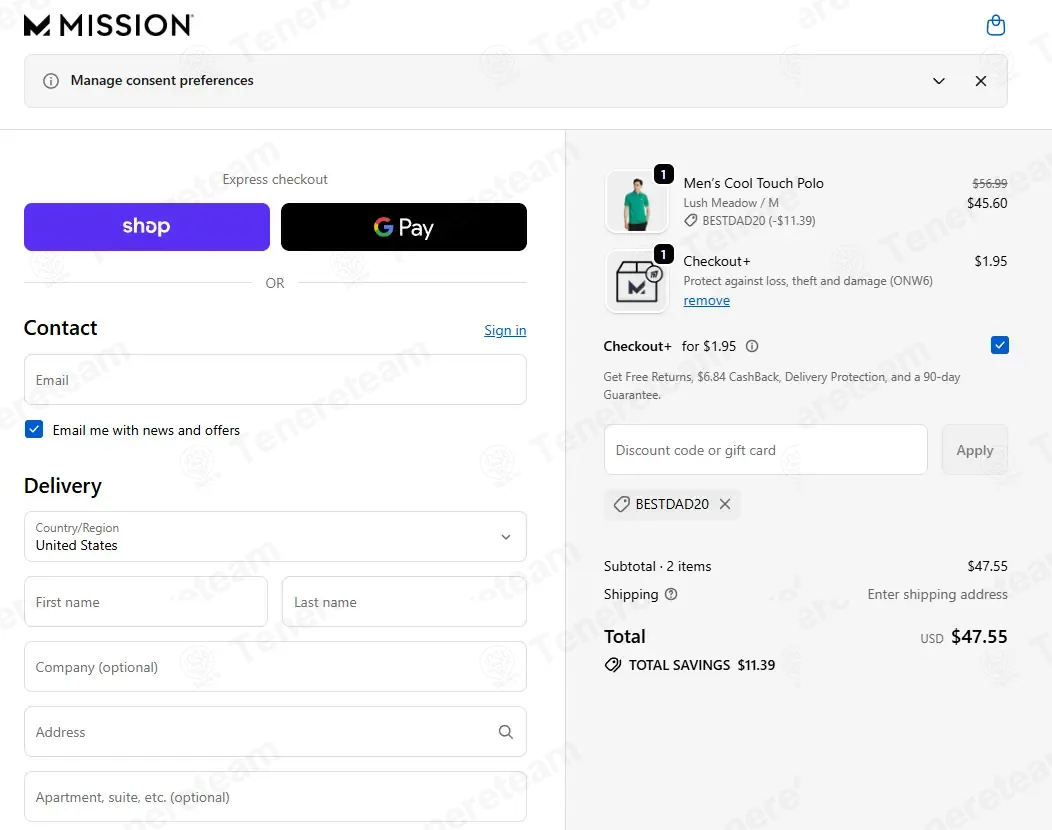The width and height of the screenshot is (1052, 830).
Task: Dismiss the consent preferences banner
Action: (980, 81)
